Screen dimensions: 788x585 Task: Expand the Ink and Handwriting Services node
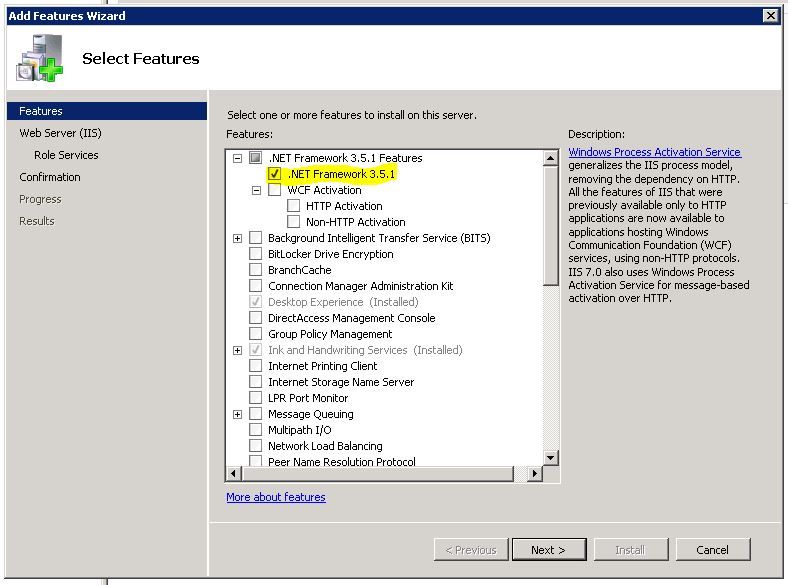click(x=237, y=350)
